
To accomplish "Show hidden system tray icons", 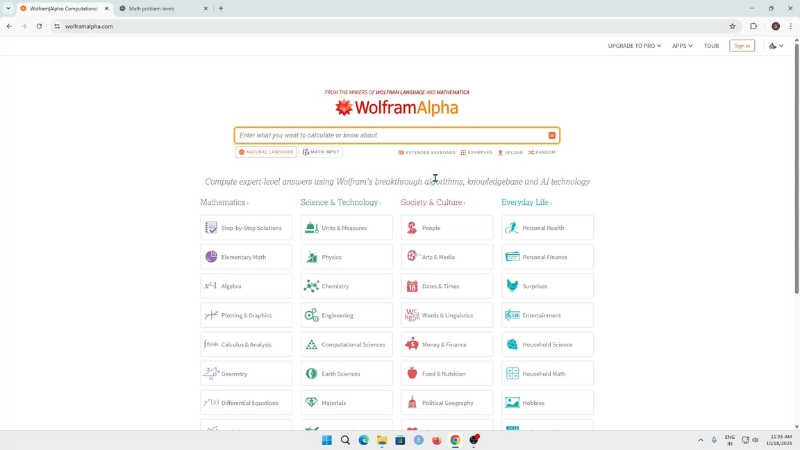I will 701,440.
